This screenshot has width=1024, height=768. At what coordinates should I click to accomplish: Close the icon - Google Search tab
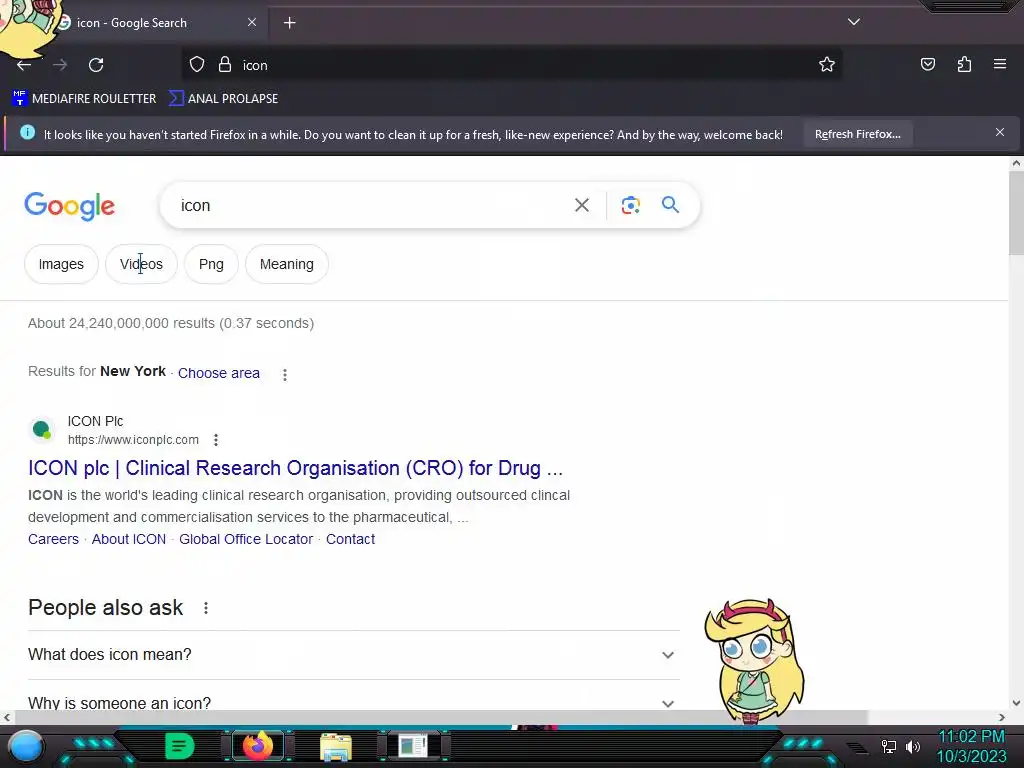point(251,22)
